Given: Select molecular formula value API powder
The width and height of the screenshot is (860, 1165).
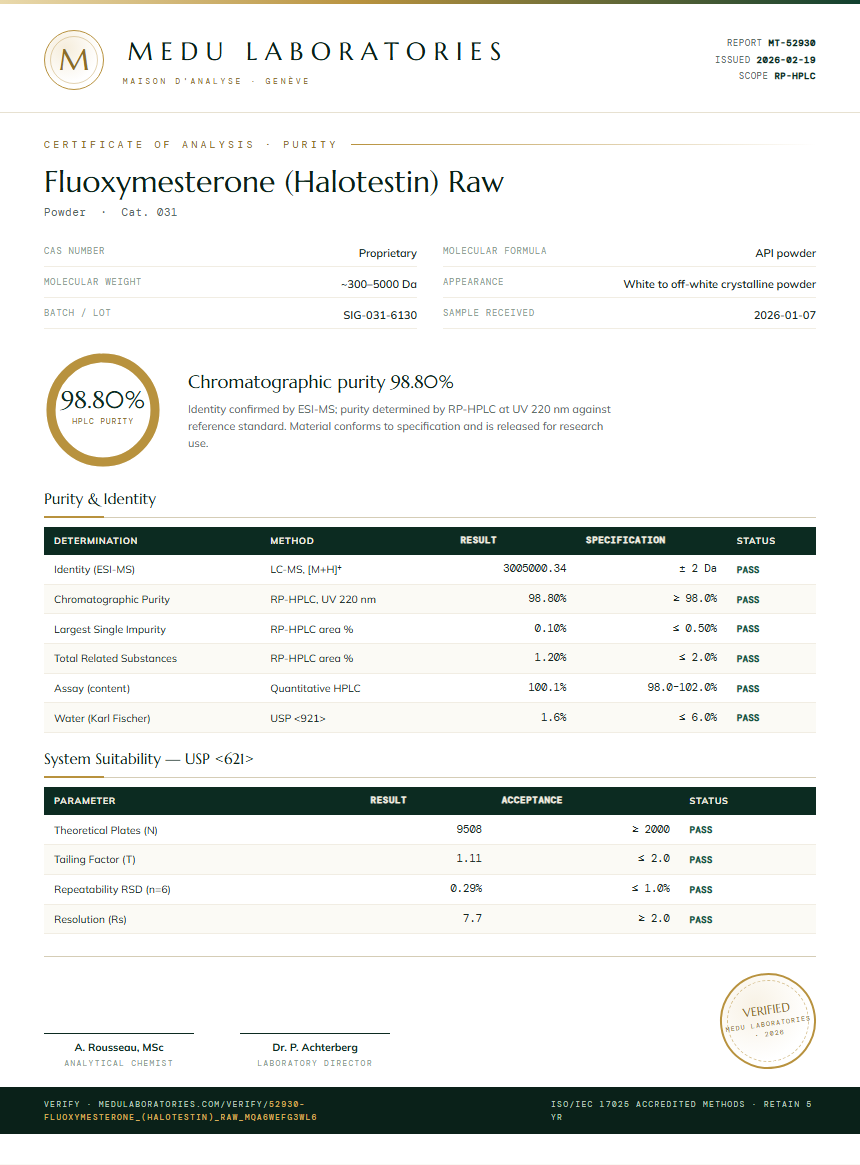Looking at the screenshot, I should [x=785, y=253].
